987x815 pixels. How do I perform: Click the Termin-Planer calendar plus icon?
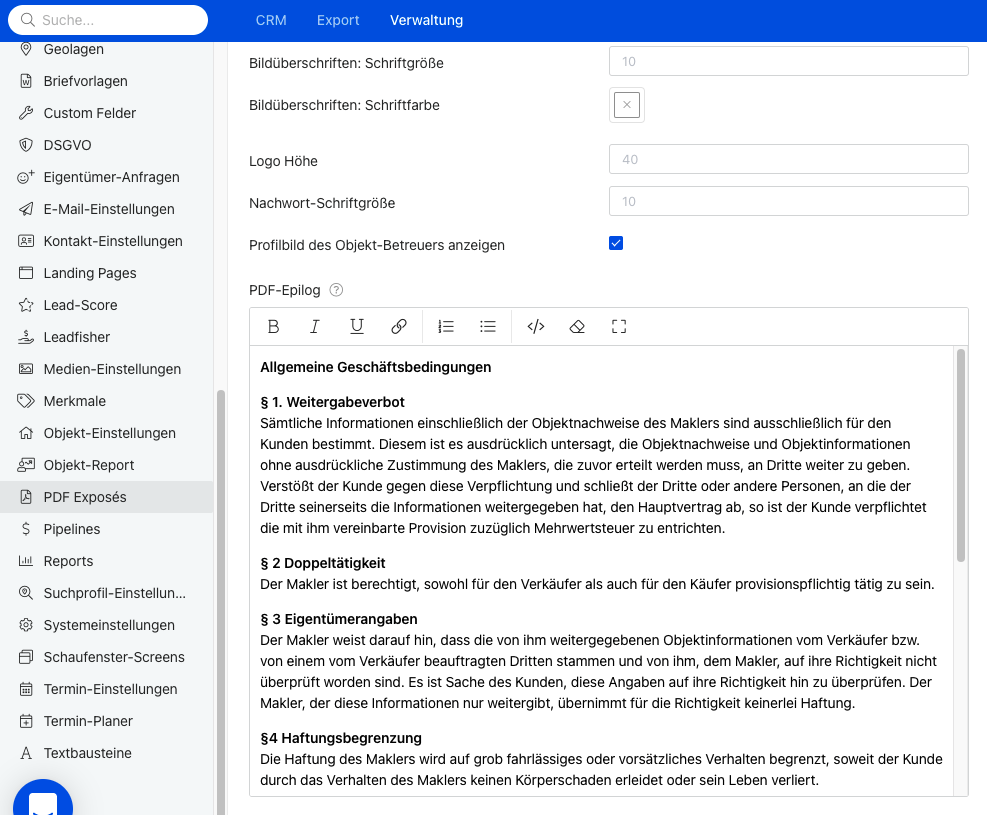click(x=26, y=721)
